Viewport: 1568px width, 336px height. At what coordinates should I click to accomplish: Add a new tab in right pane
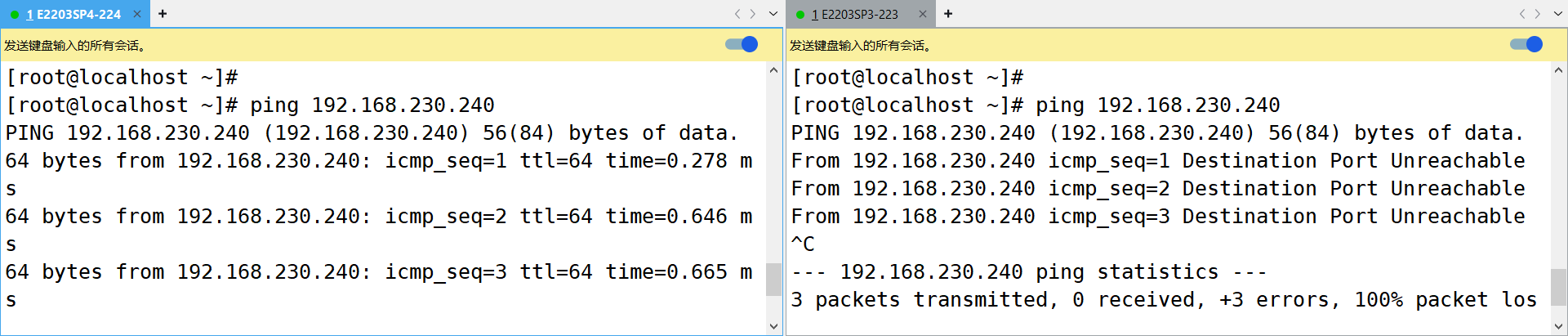pyautogui.click(x=948, y=14)
